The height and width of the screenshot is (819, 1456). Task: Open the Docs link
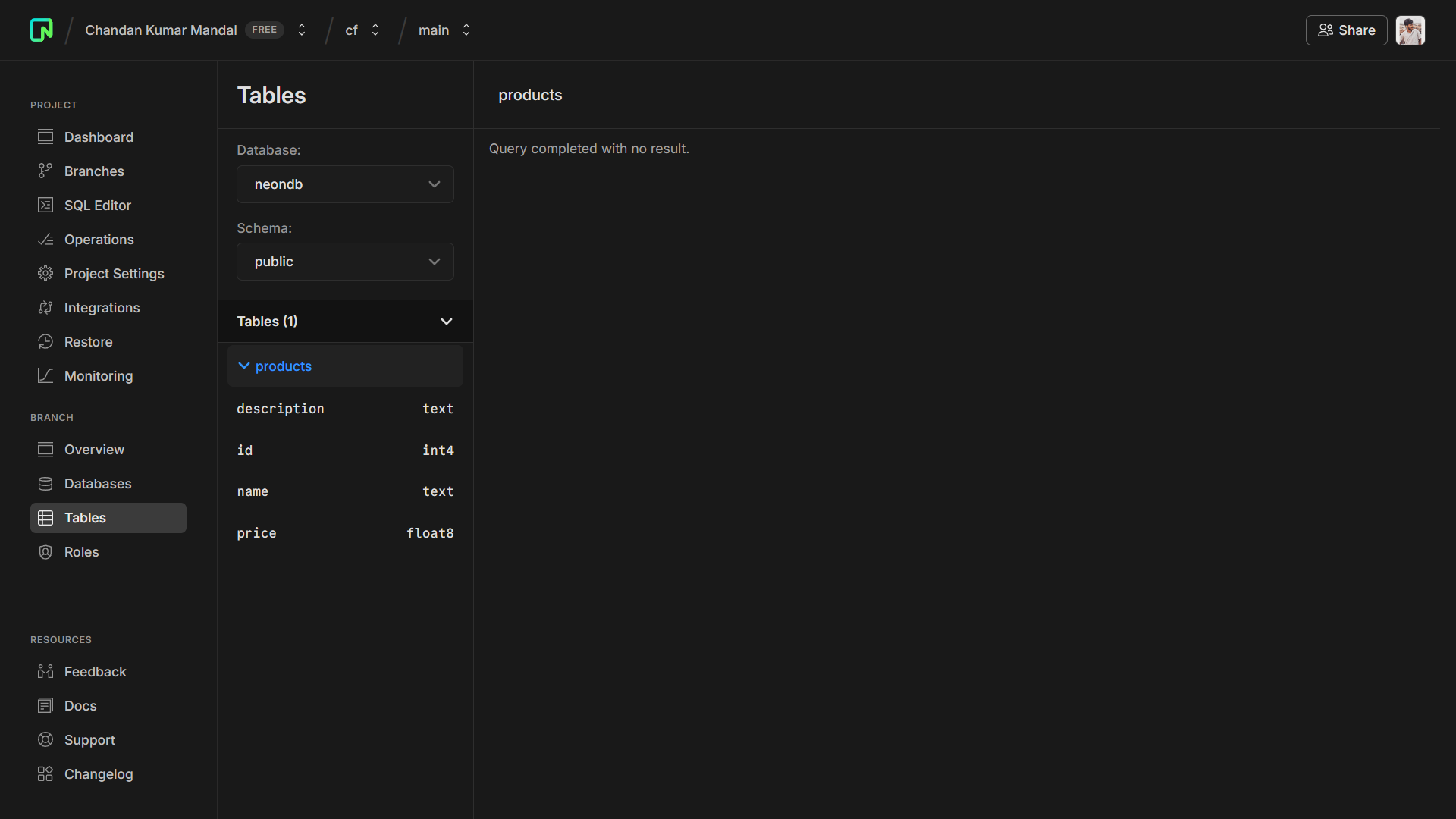[x=80, y=706]
